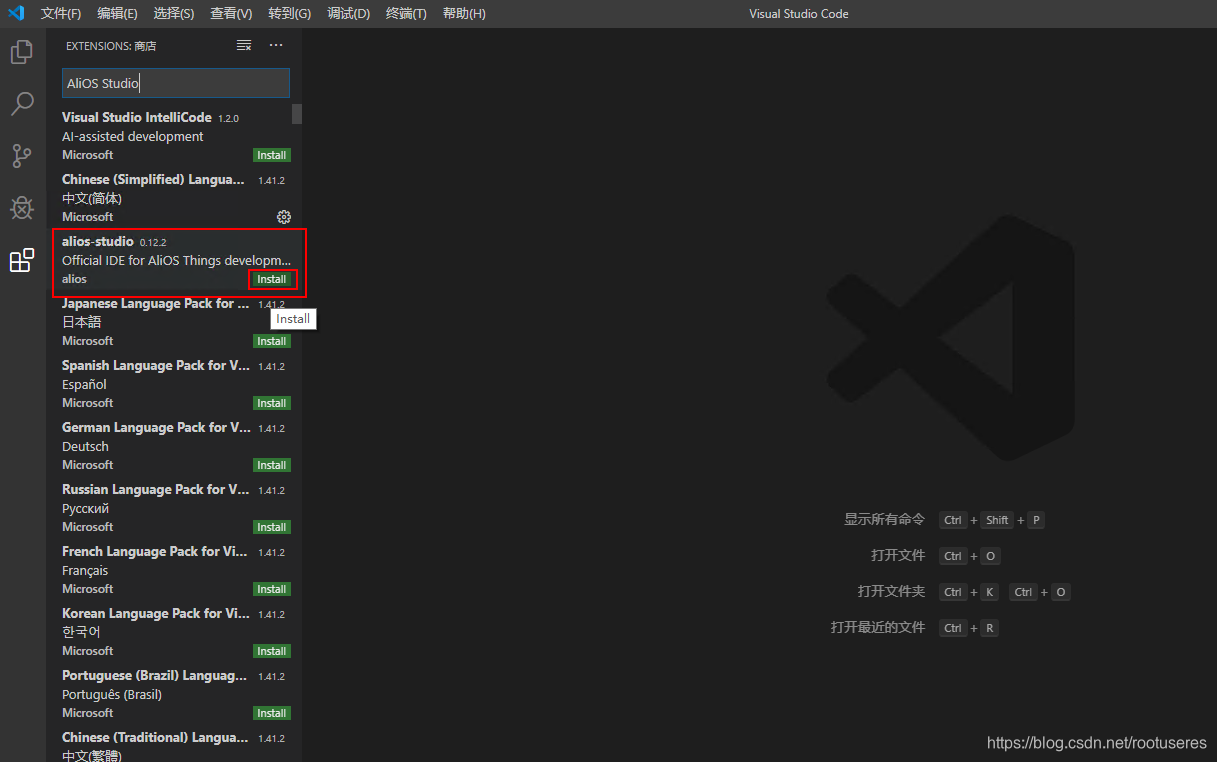The width and height of the screenshot is (1217, 762).
Task: Open the 文件(F) menu
Action: click(61, 13)
